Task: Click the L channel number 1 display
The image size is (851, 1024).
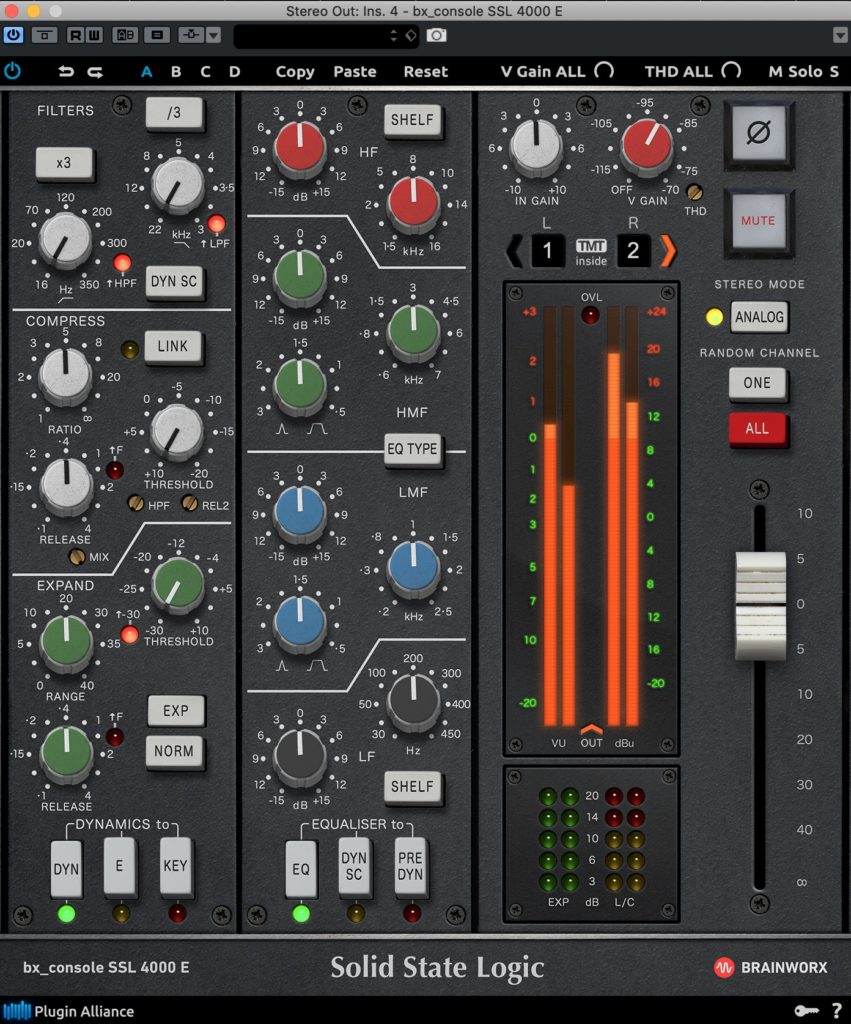Action: [547, 250]
